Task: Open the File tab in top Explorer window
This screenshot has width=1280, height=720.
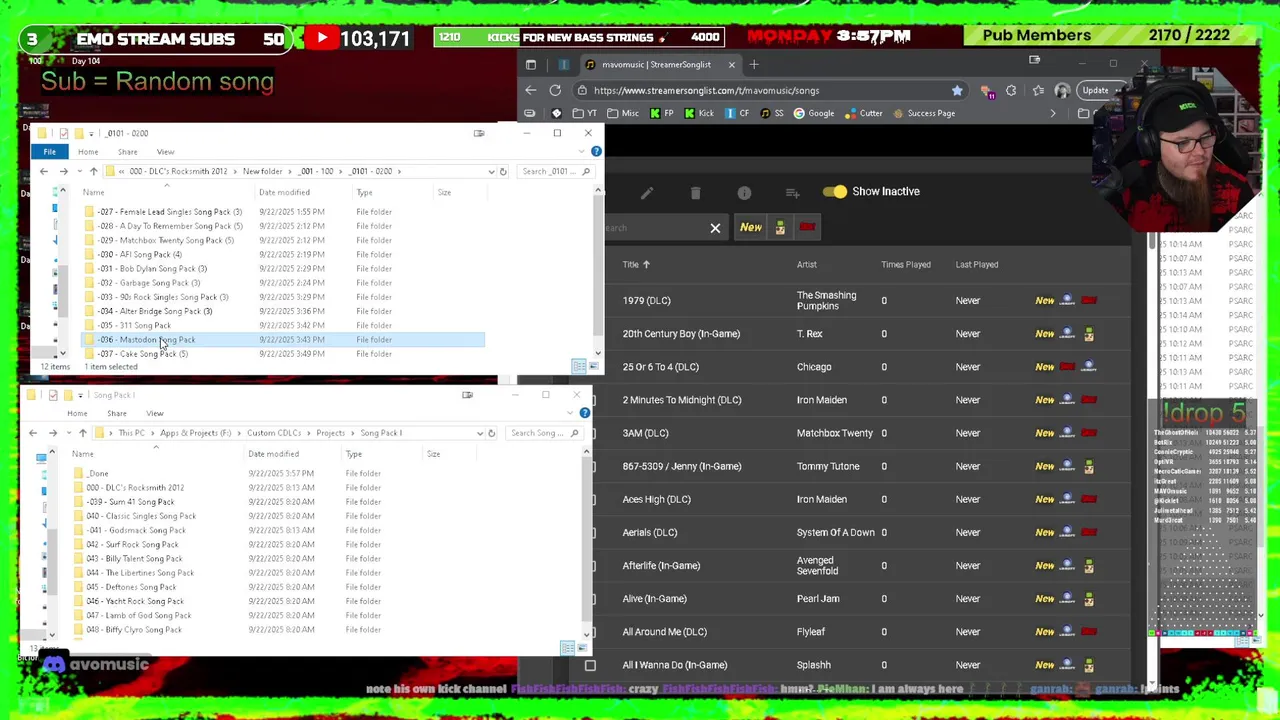Action: 49,152
